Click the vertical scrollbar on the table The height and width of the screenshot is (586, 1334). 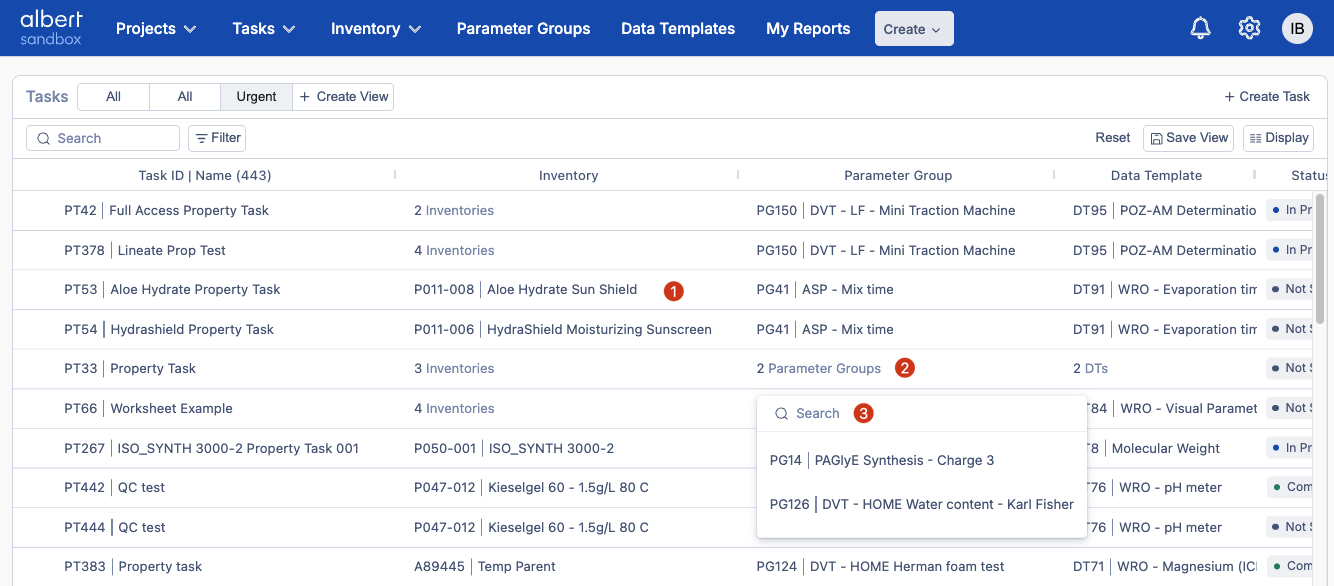point(1320,260)
